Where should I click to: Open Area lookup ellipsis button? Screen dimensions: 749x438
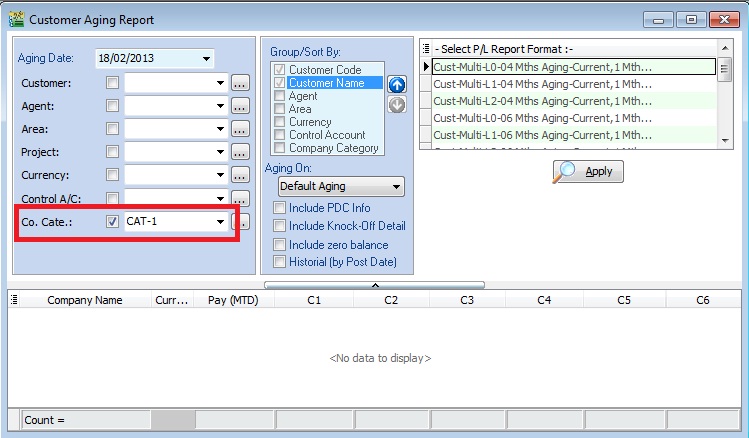click(x=240, y=129)
